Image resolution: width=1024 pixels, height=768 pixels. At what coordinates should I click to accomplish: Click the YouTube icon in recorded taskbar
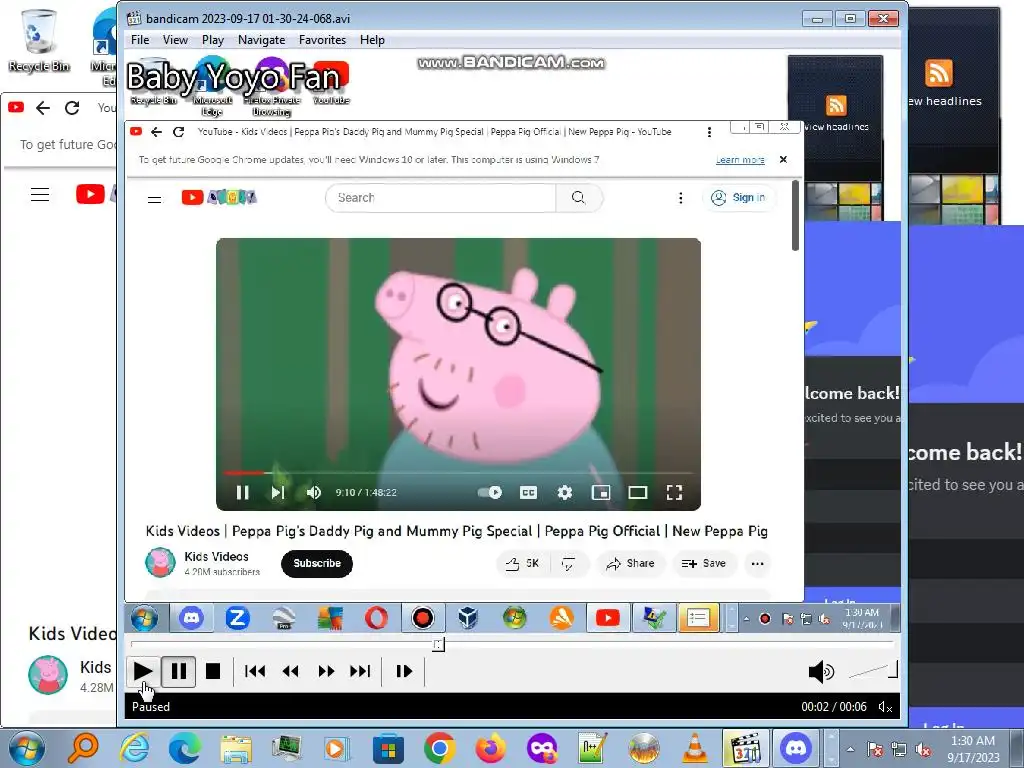[x=607, y=617]
